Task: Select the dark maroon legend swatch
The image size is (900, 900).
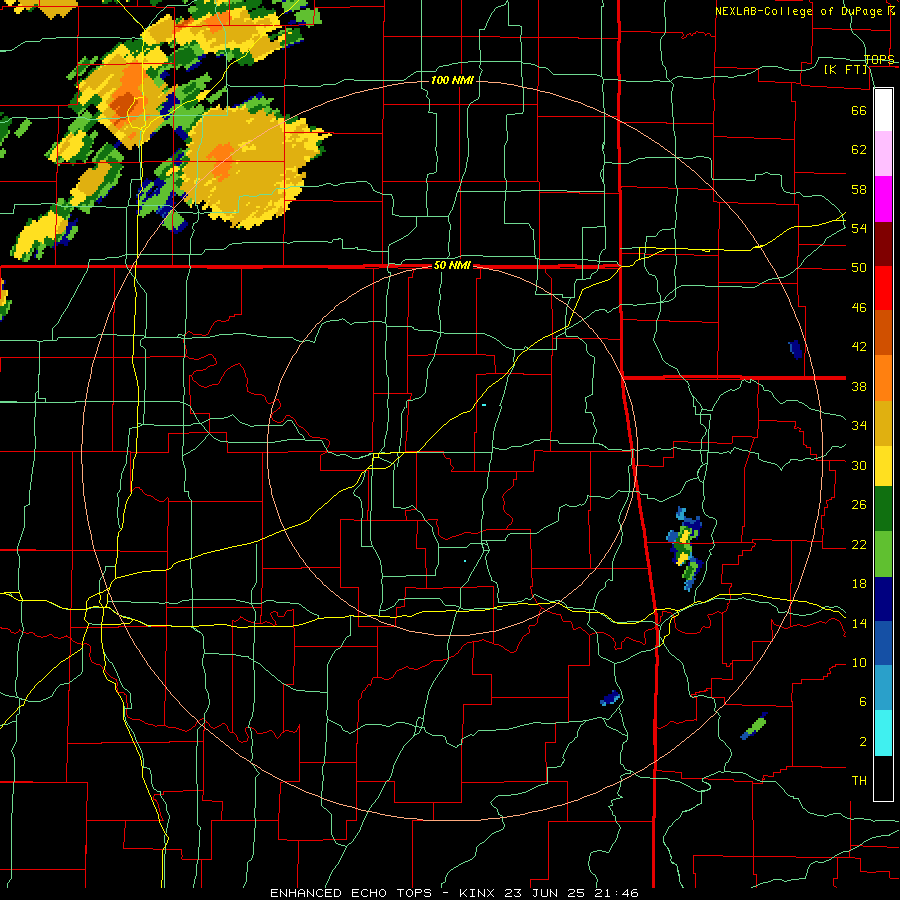Action: 883,244
